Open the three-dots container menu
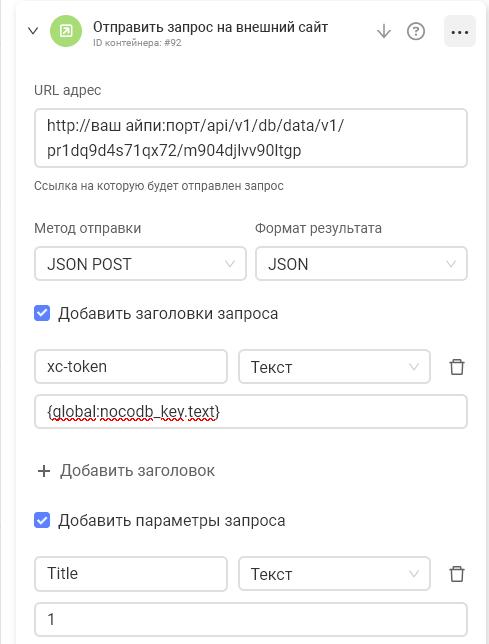 pyautogui.click(x=460, y=31)
